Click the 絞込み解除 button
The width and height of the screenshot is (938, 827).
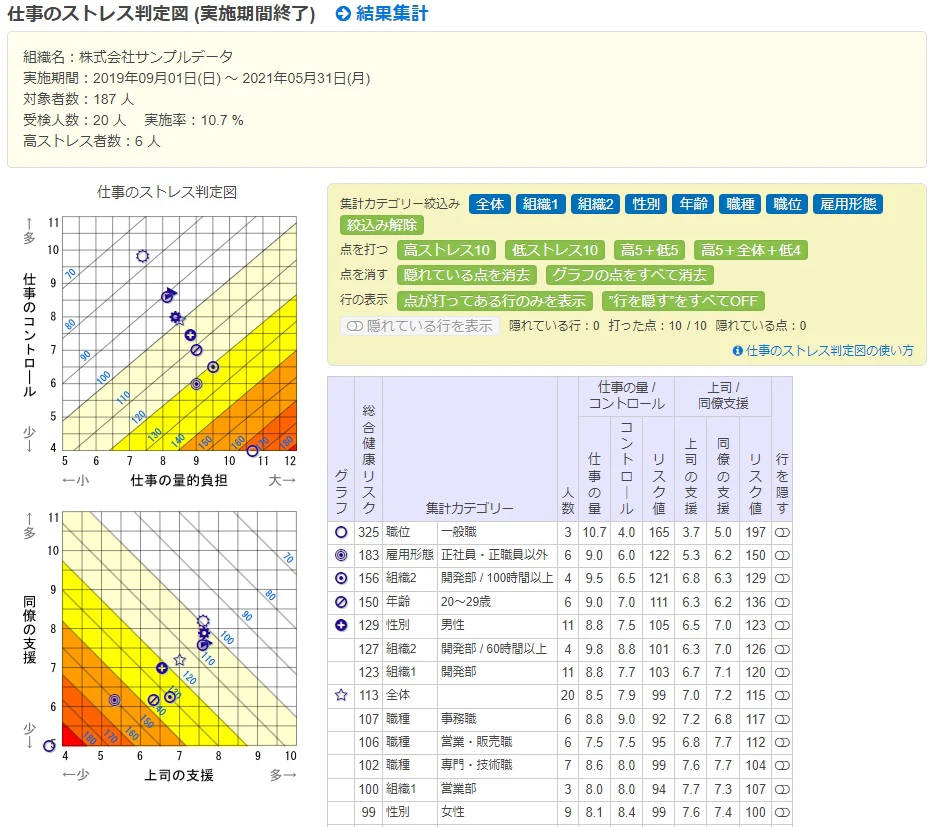(382, 225)
